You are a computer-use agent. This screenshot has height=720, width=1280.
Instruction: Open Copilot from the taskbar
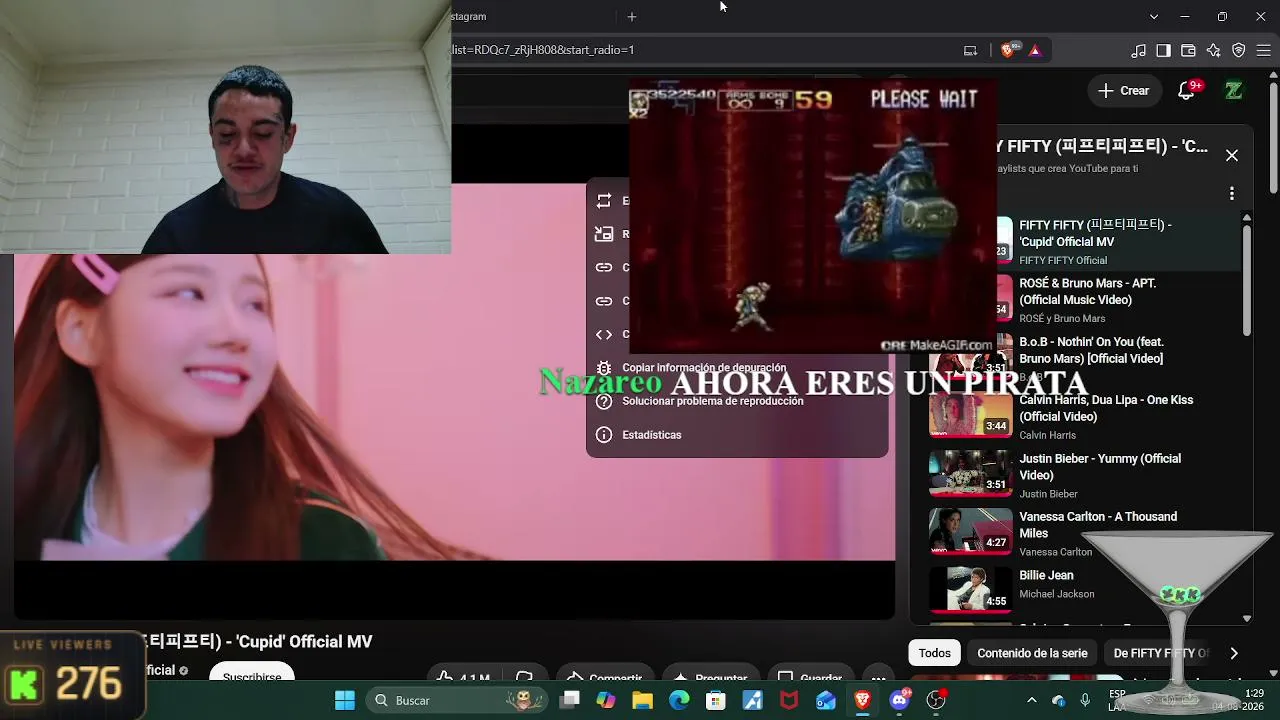(x=606, y=700)
